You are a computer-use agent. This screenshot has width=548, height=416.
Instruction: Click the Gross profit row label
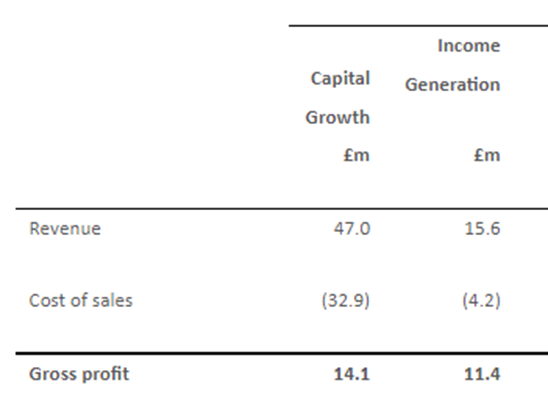[79, 374]
